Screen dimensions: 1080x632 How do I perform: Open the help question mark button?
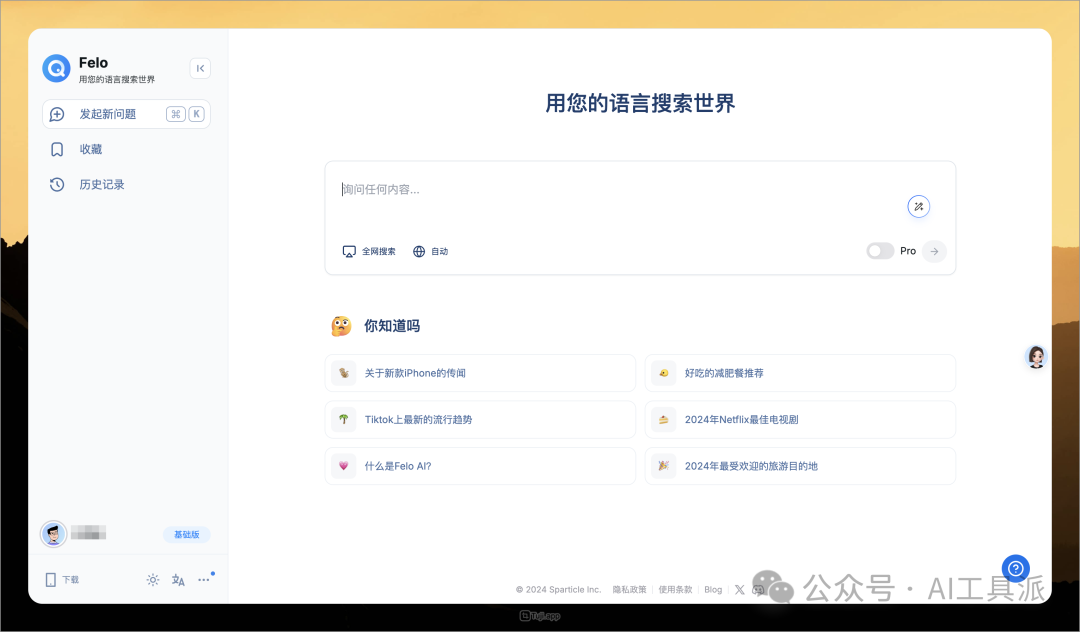click(x=1015, y=568)
